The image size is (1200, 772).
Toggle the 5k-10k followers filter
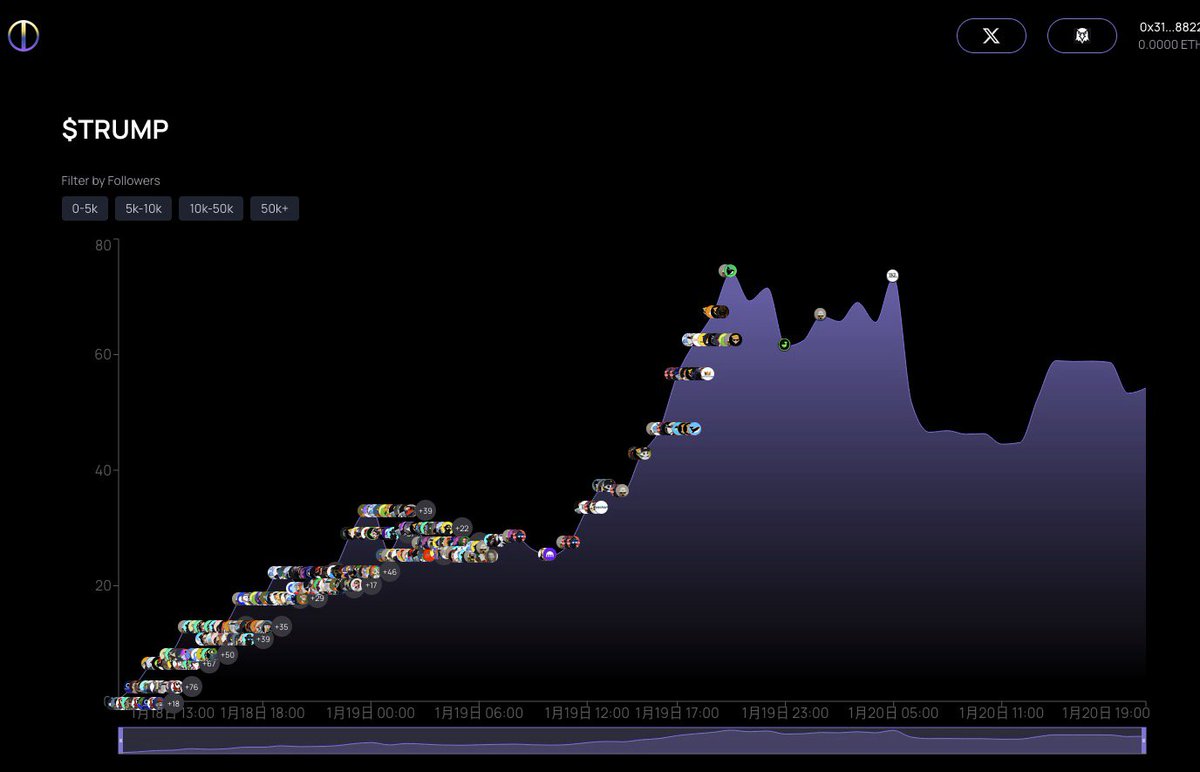click(x=143, y=208)
